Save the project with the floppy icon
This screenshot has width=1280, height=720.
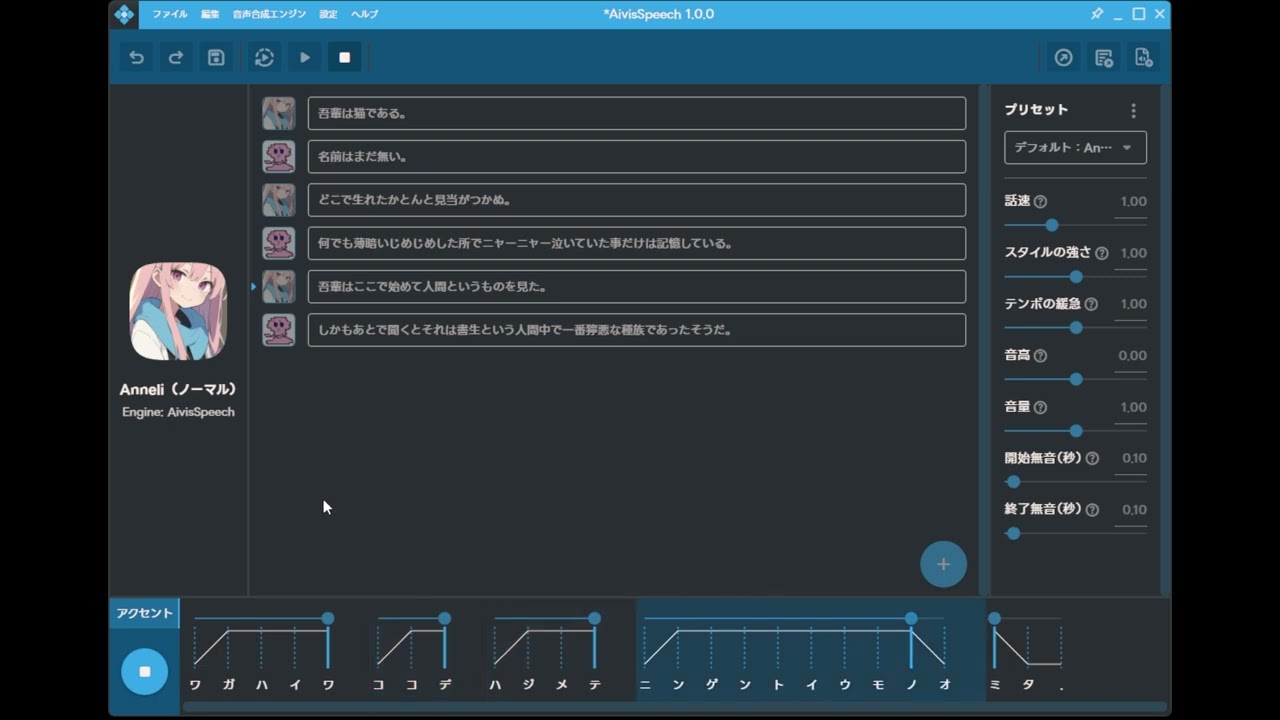[216, 58]
